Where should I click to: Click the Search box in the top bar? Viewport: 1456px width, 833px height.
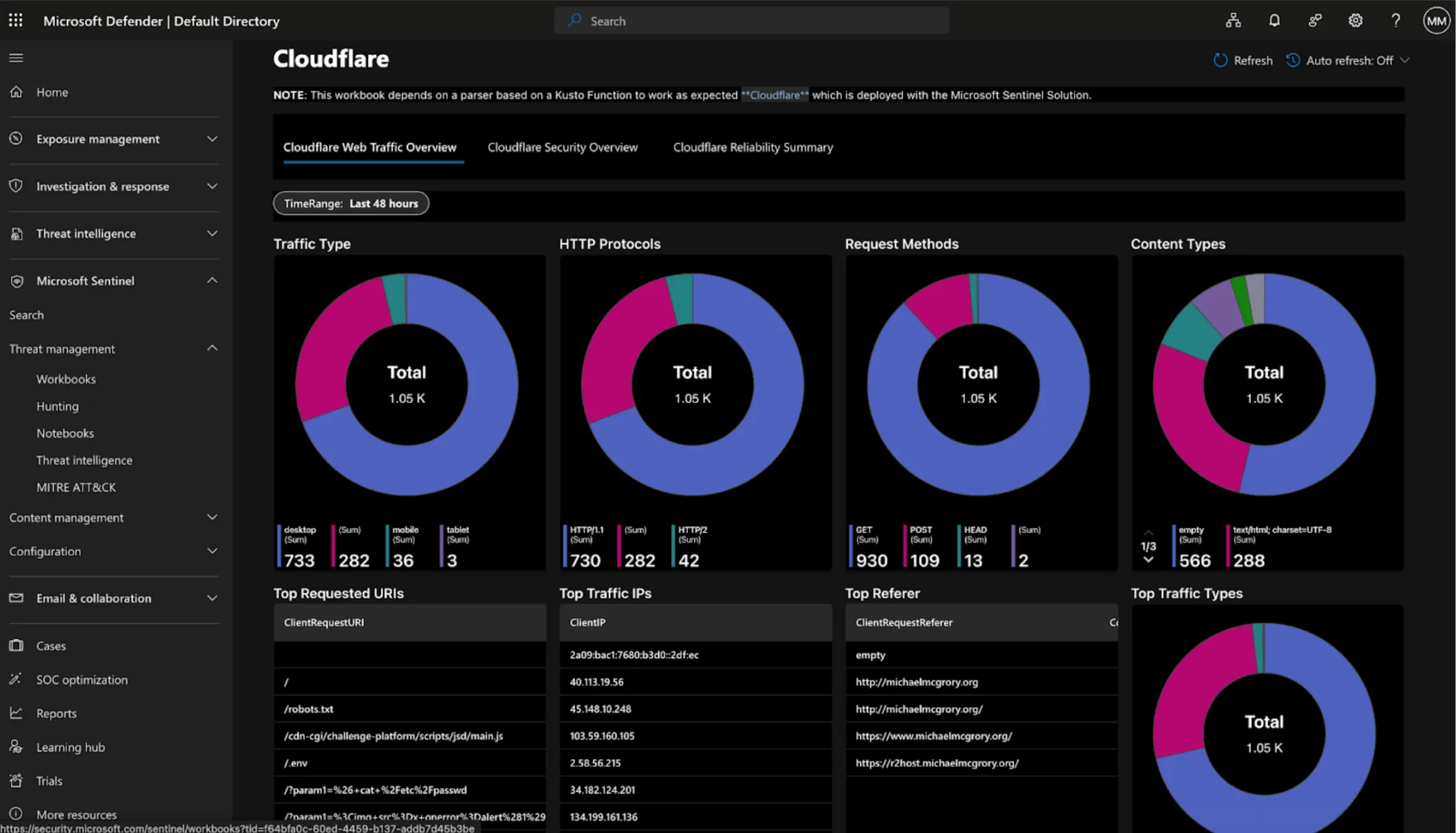751,20
